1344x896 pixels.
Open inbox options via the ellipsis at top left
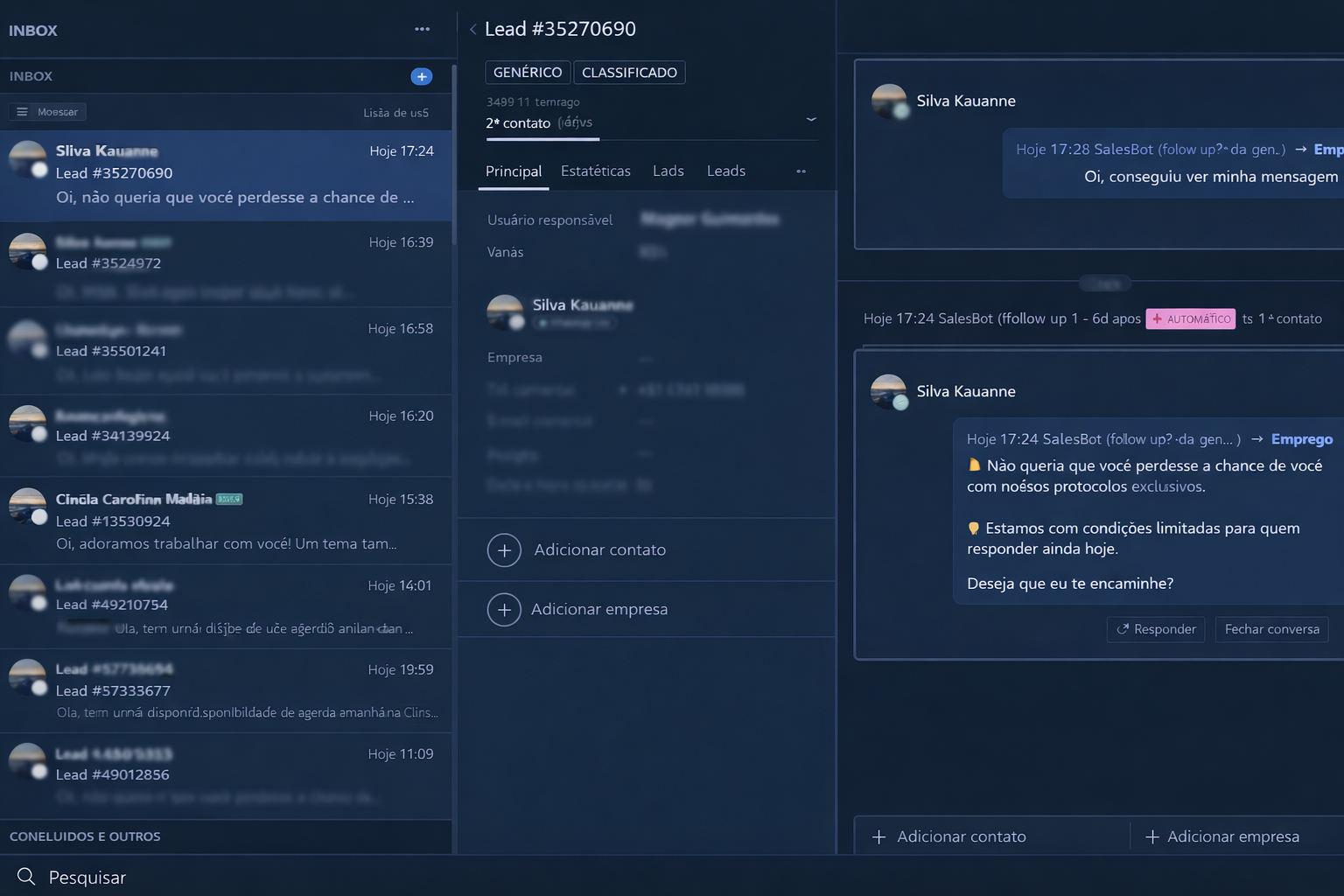point(422,29)
